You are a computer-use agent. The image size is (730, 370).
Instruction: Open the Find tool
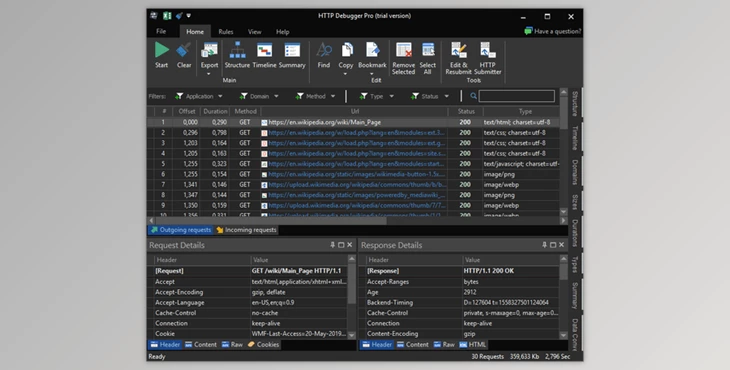(324, 55)
